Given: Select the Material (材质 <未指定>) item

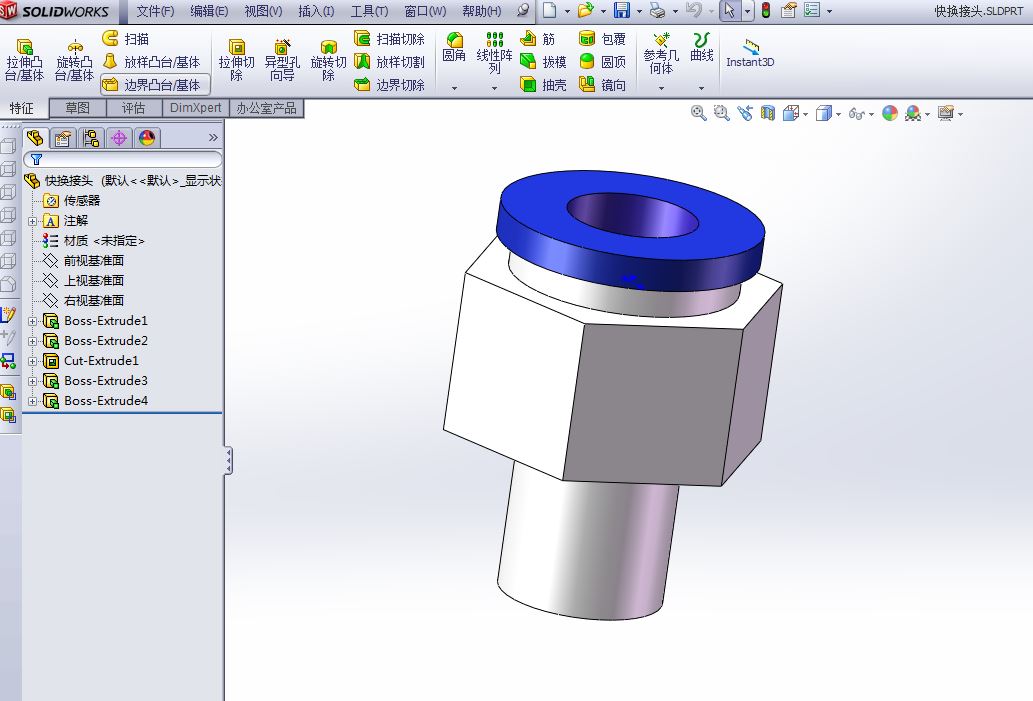Looking at the screenshot, I should point(93,240).
